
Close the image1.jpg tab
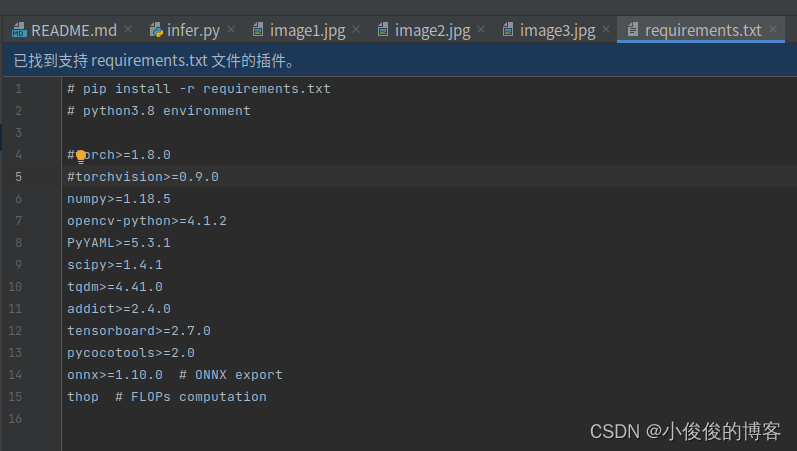click(356, 29)
